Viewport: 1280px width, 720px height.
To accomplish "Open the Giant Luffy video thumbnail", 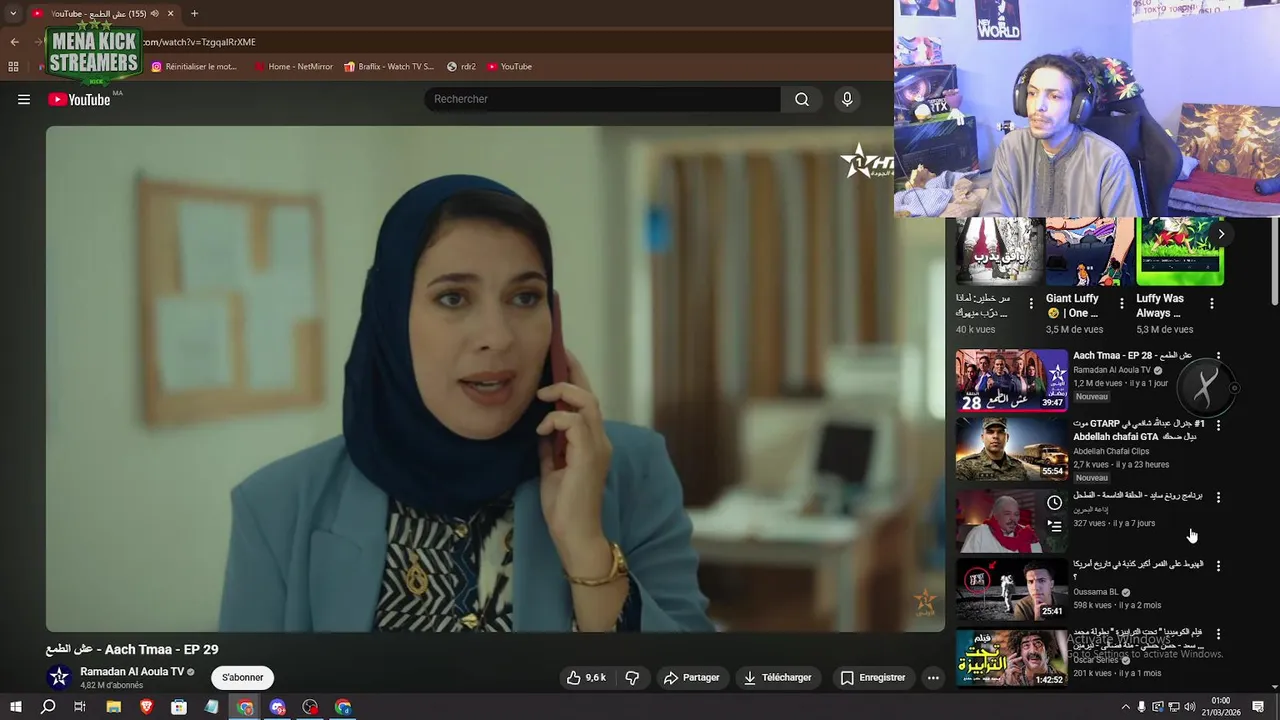I will [1089, 251].
